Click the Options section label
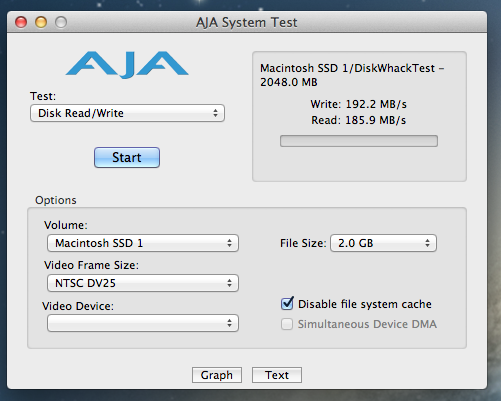 click(x=56, y=200)
